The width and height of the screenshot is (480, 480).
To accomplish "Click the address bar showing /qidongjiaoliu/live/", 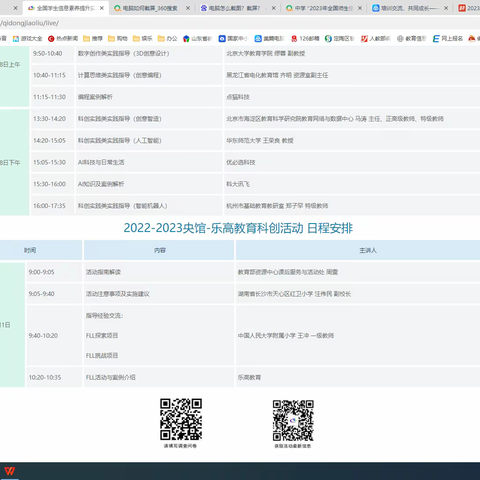I will [240, 23].
